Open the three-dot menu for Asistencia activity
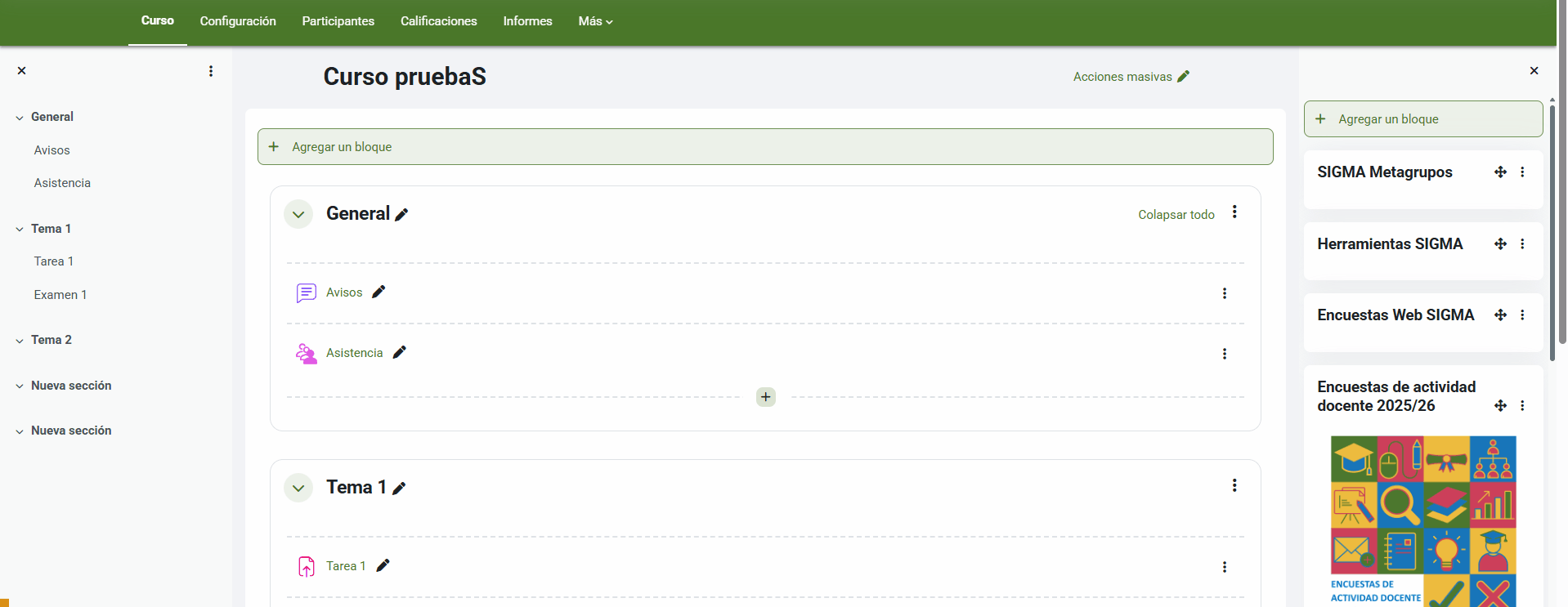 pyautogui.click(x=1224, y=354)
